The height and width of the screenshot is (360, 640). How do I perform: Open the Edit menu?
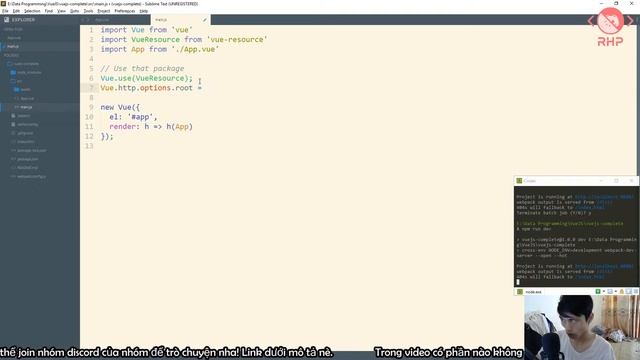(x=16, y=11)
